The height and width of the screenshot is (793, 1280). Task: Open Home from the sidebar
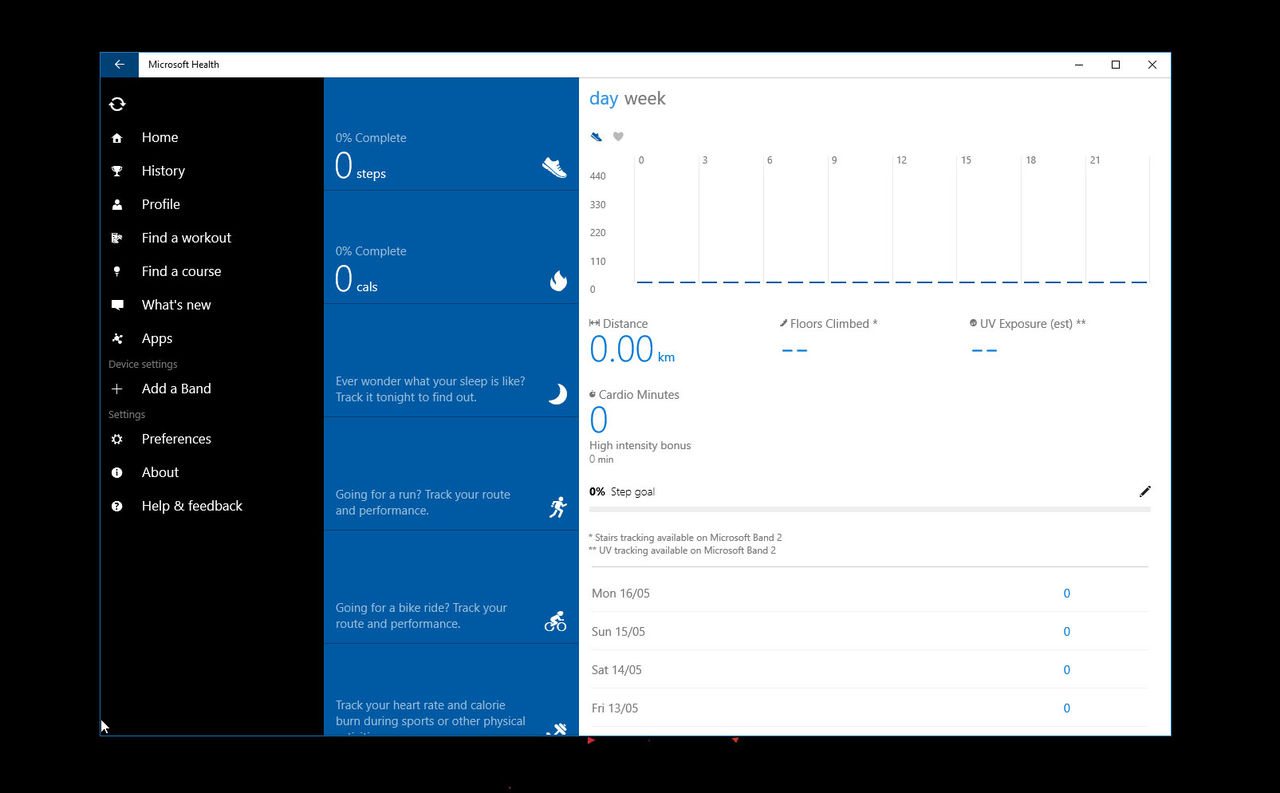117,137
